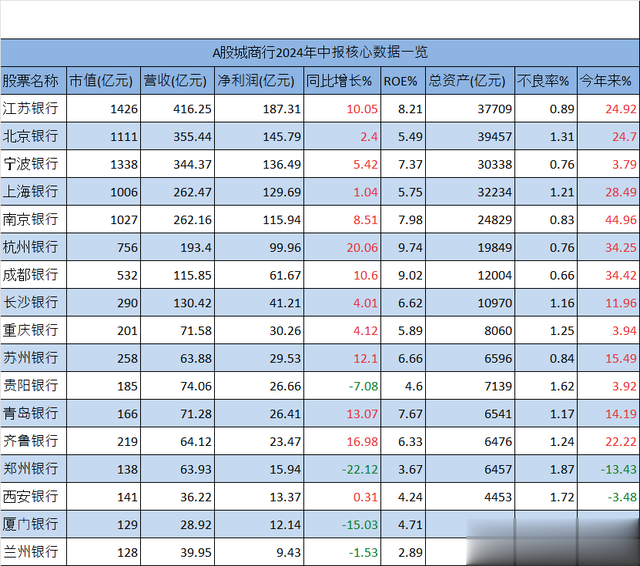The height and width of the screenshot is (566, 640).
Task: Click 苏州银行 year-to-date value 15.49
Action: (x=621, y=359)
